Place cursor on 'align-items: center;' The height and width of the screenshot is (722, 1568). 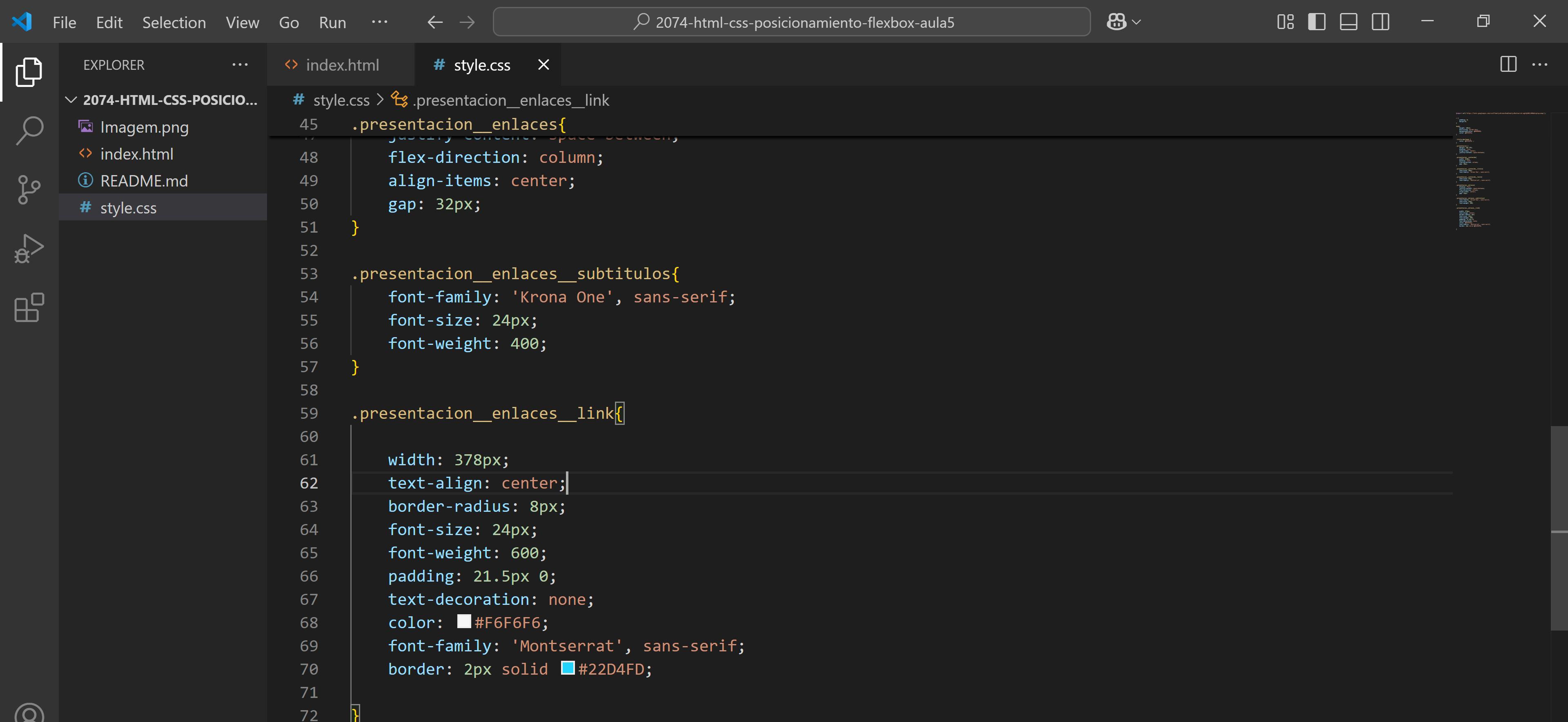pos(481,181)
